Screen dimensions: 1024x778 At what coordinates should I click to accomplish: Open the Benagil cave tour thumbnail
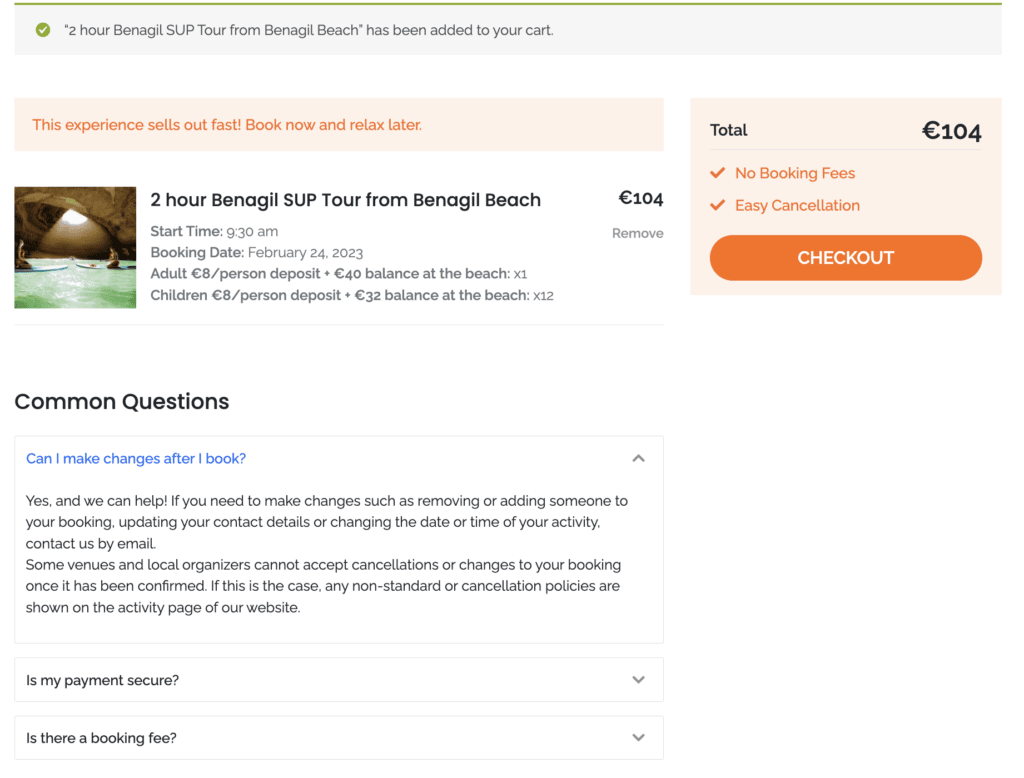pos(75,248)
